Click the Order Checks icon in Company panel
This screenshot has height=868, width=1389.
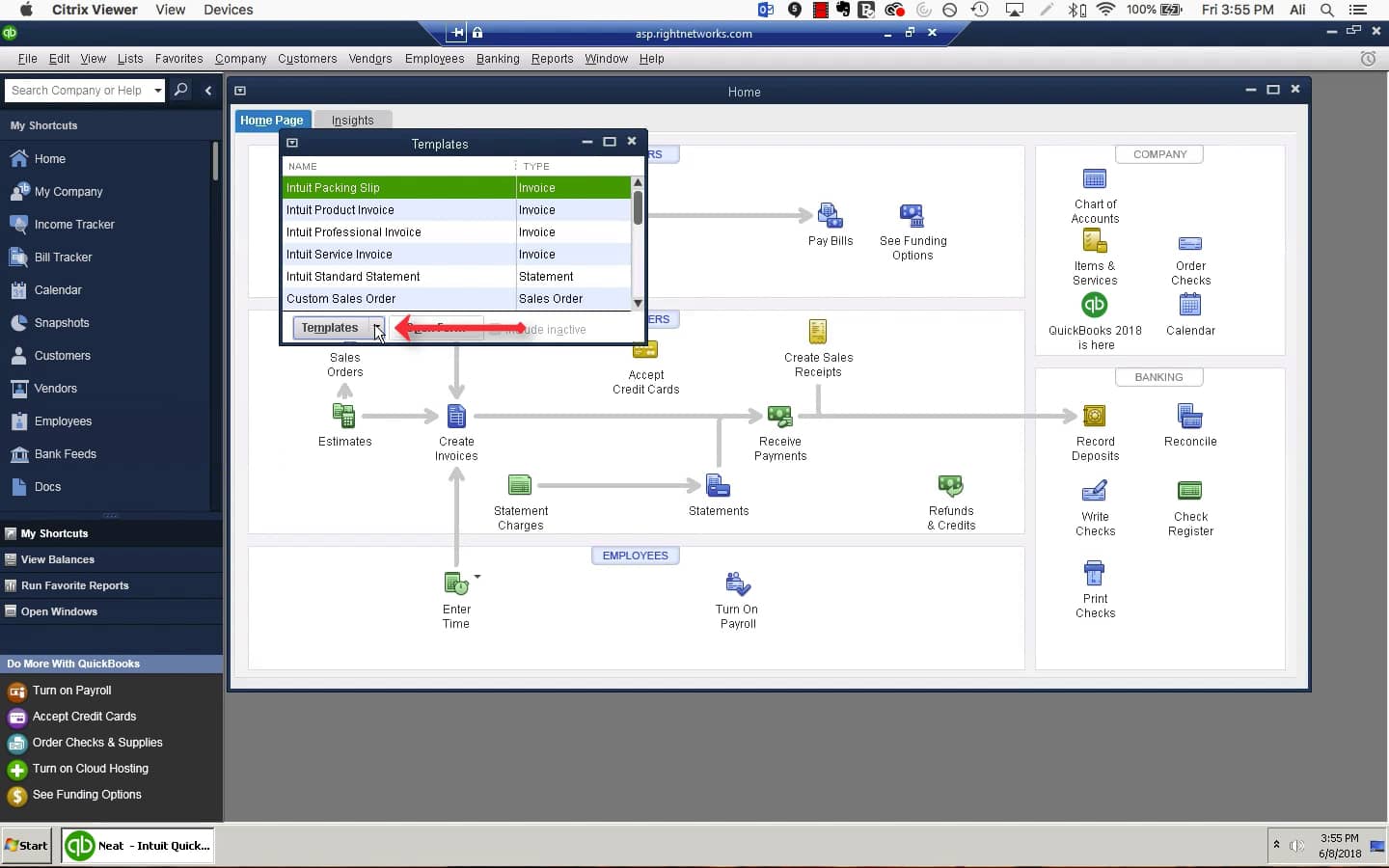click(x=1190, y=243)
